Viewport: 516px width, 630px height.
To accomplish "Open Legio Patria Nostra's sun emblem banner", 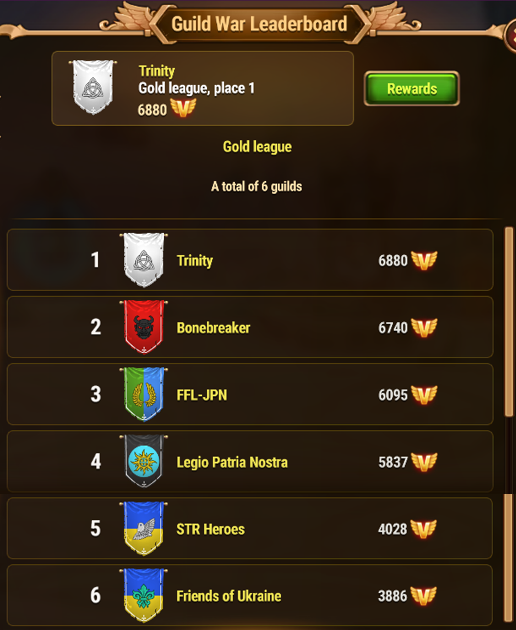I will click(x=143, y=461).
